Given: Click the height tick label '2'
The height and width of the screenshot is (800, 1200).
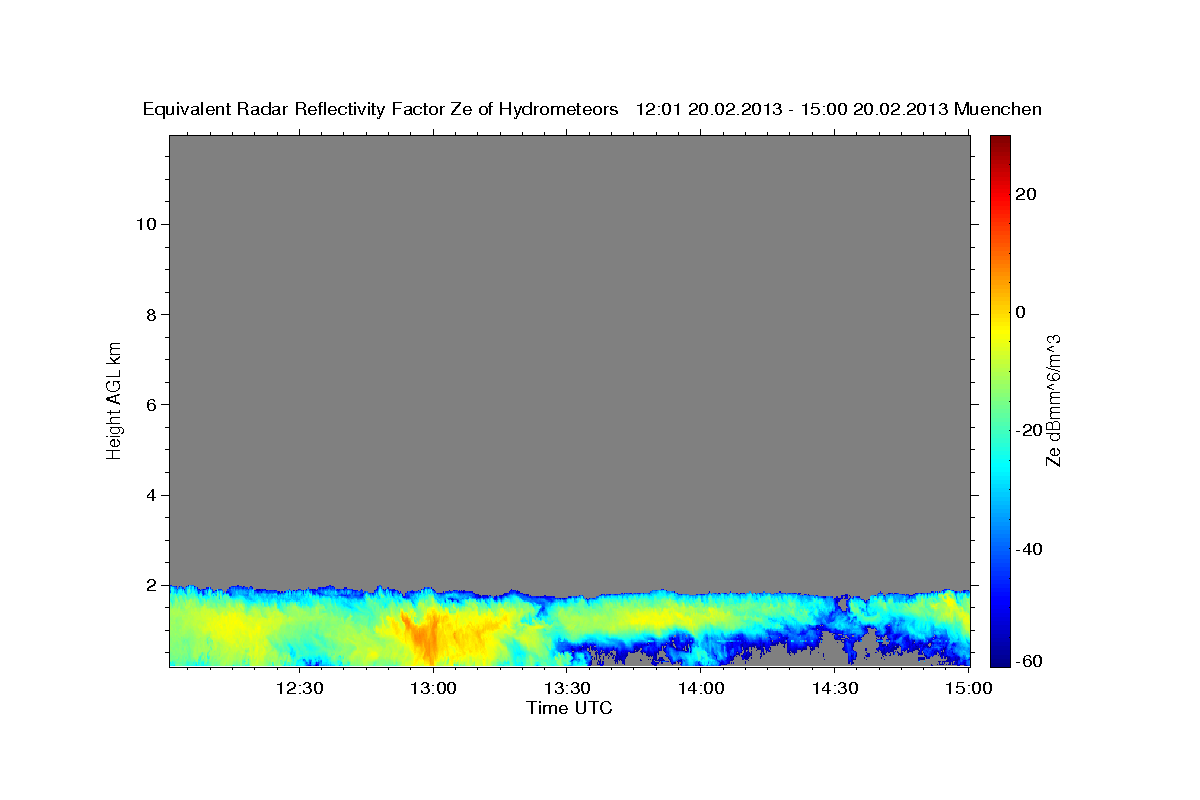Looking at the screenshot, I should pyautogui.click(x=150, y=585).
